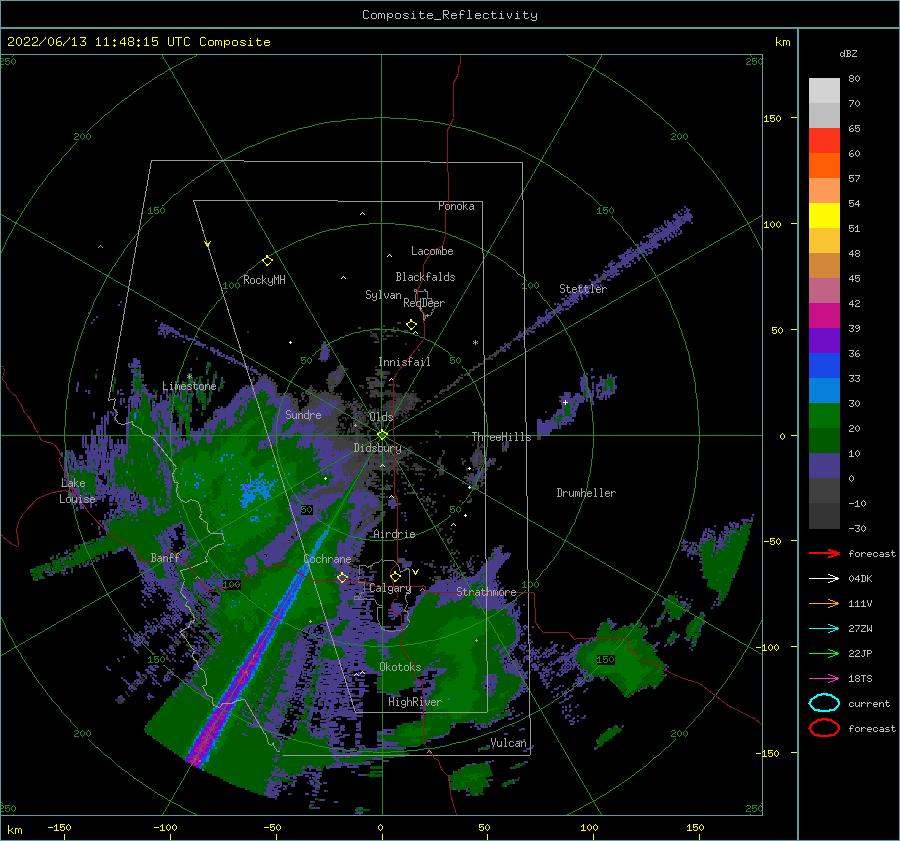The width and height of the screenshot is (900, 841).
Task: Click the yellow diamond marker below RedDeer
Action: coord(411,325)
